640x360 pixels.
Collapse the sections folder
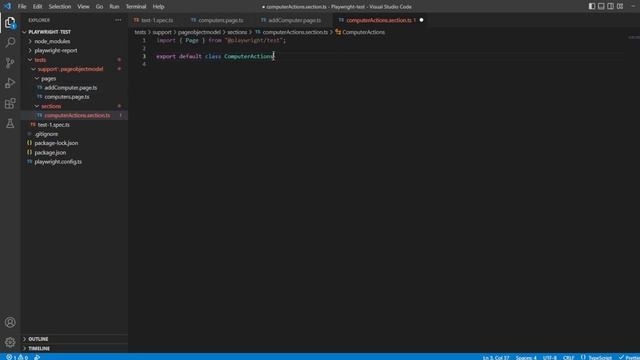pos(51,106)
